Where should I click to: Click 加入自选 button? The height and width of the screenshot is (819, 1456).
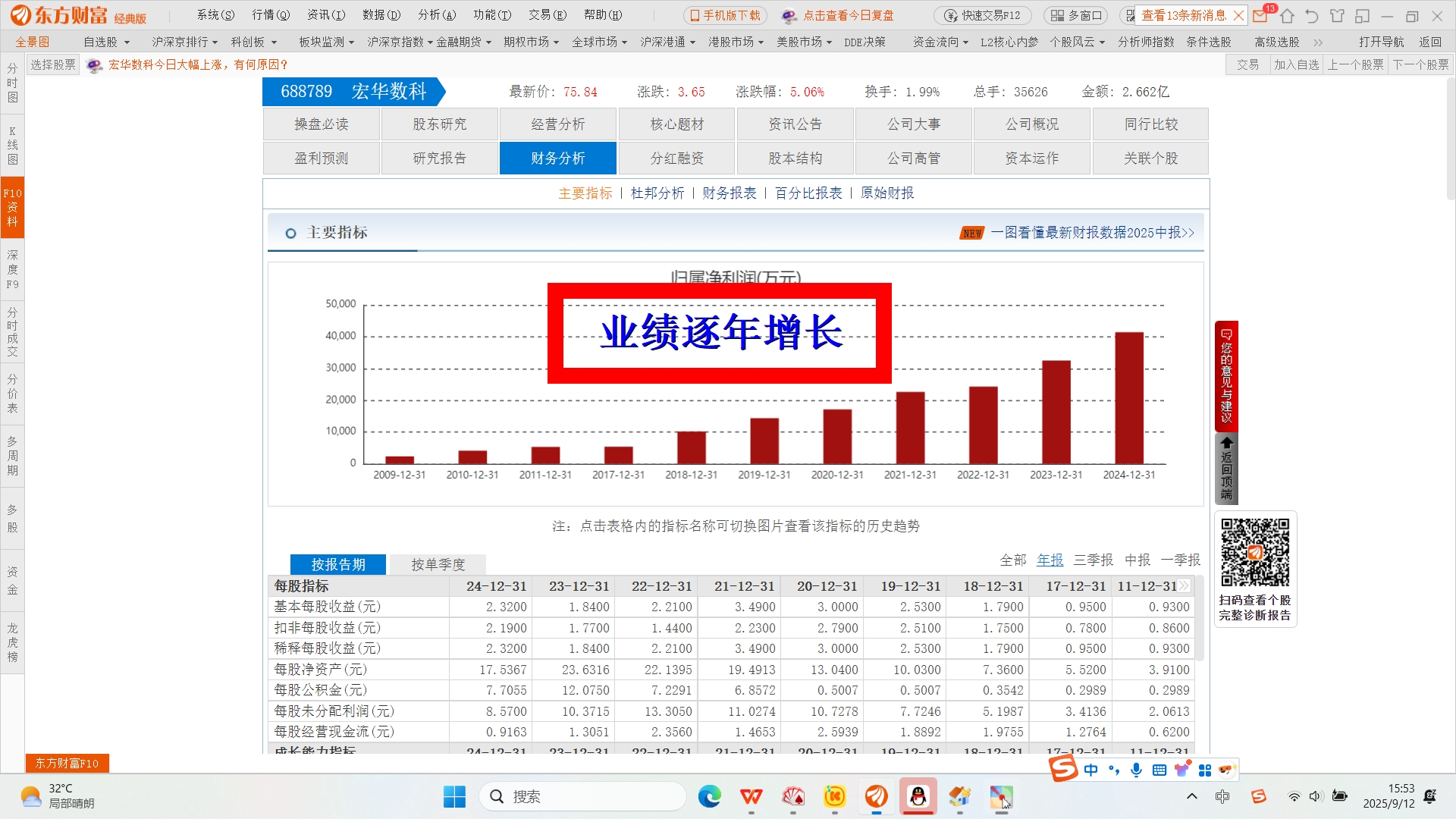[1297, 65]
